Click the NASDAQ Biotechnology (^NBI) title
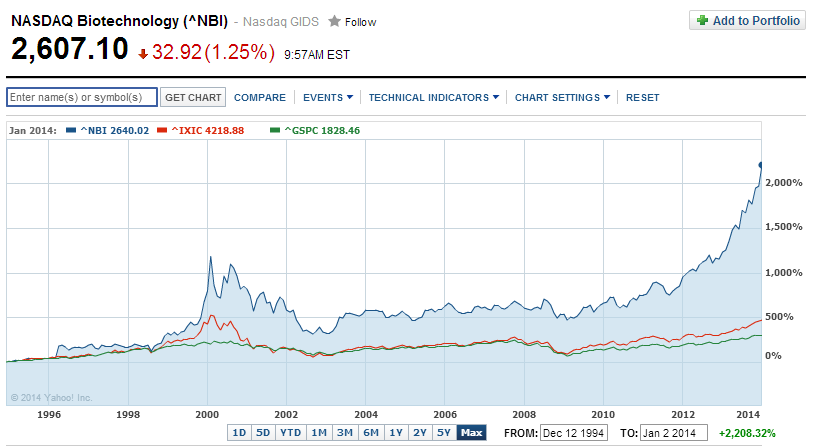 pyautogui.click(x=119, y=21)
